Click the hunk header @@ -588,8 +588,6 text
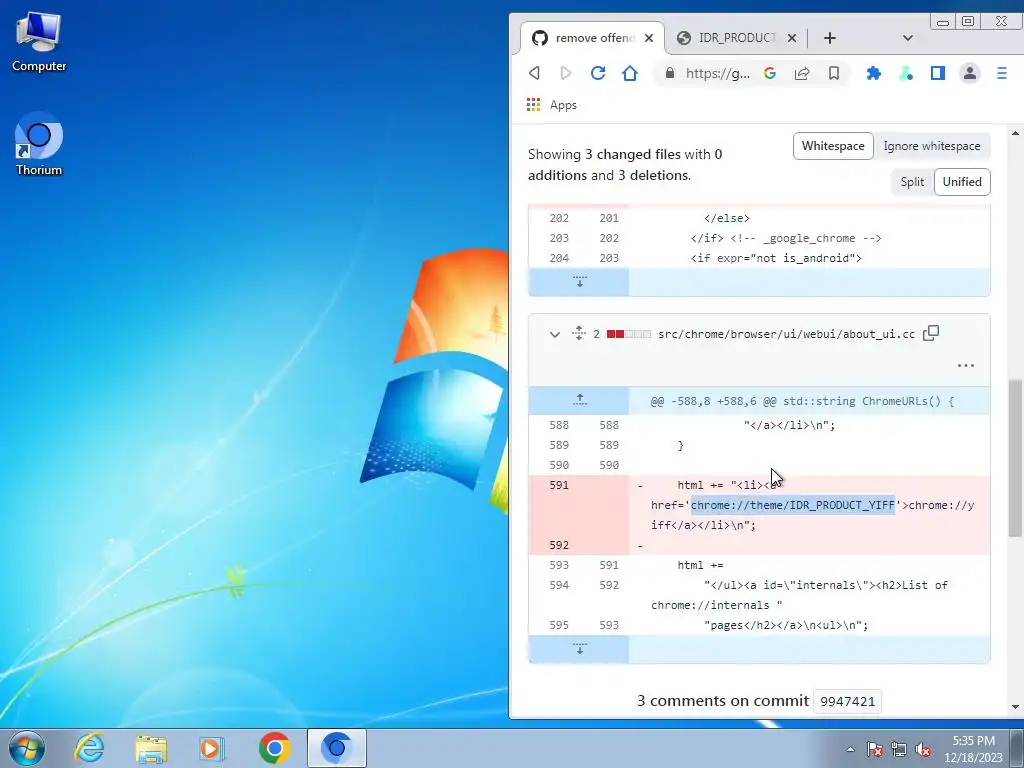This screenshot has height=768, width=1024. pyautogui.click(x=802, y=401)
